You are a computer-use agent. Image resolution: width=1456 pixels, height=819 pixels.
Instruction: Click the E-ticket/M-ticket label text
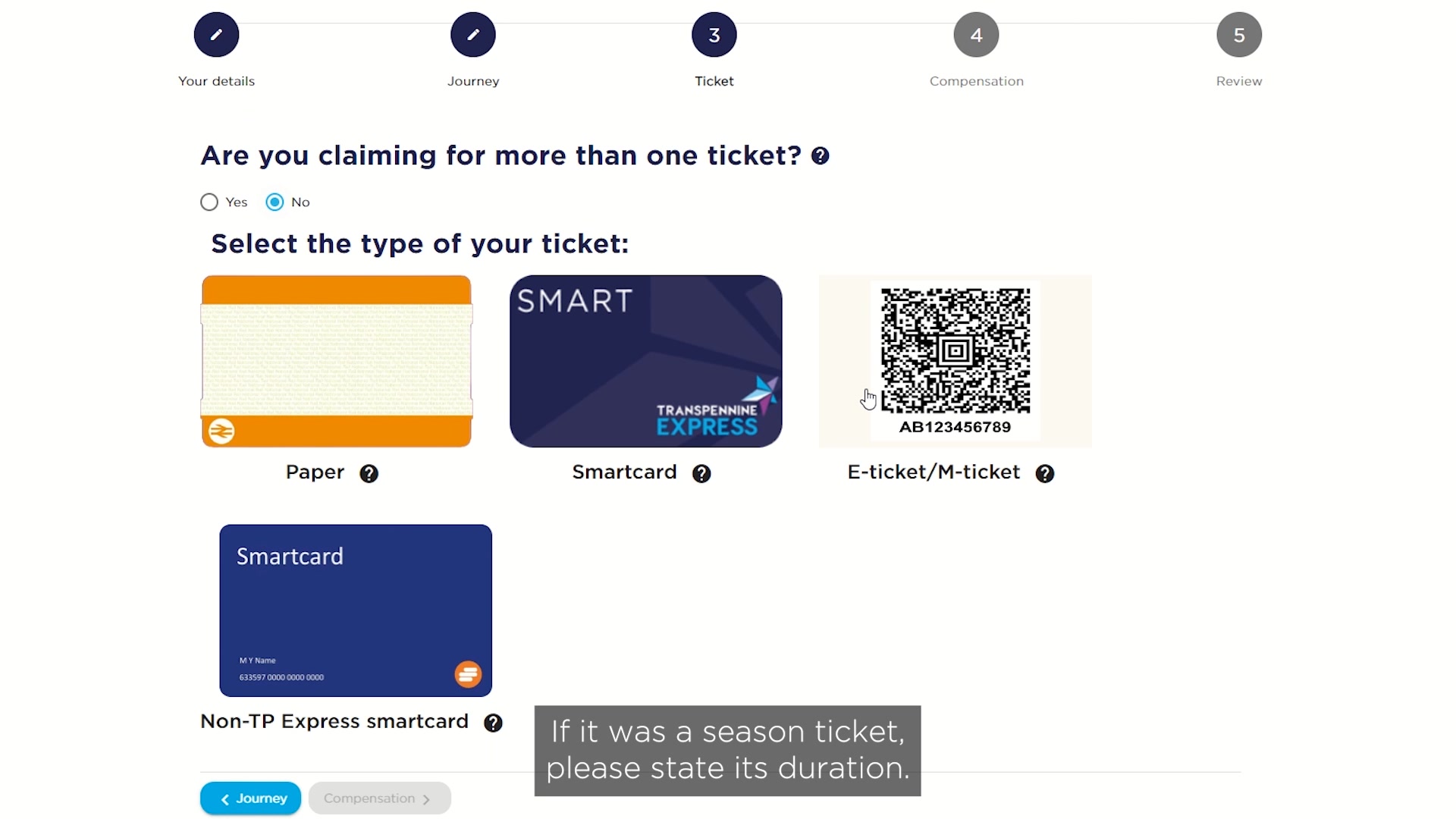[934, 472]
